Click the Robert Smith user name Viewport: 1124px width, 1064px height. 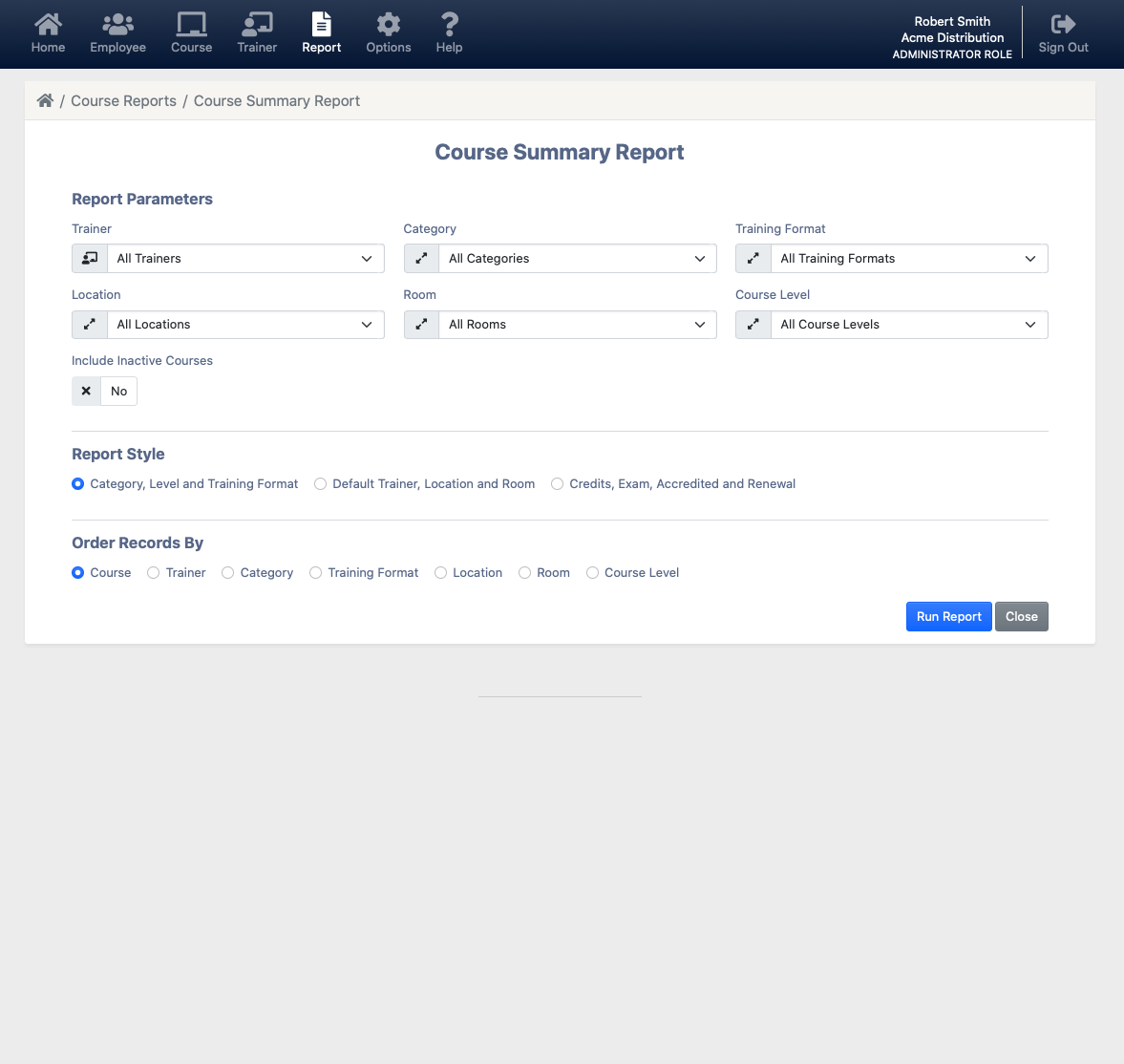click(x=952, y=22)
